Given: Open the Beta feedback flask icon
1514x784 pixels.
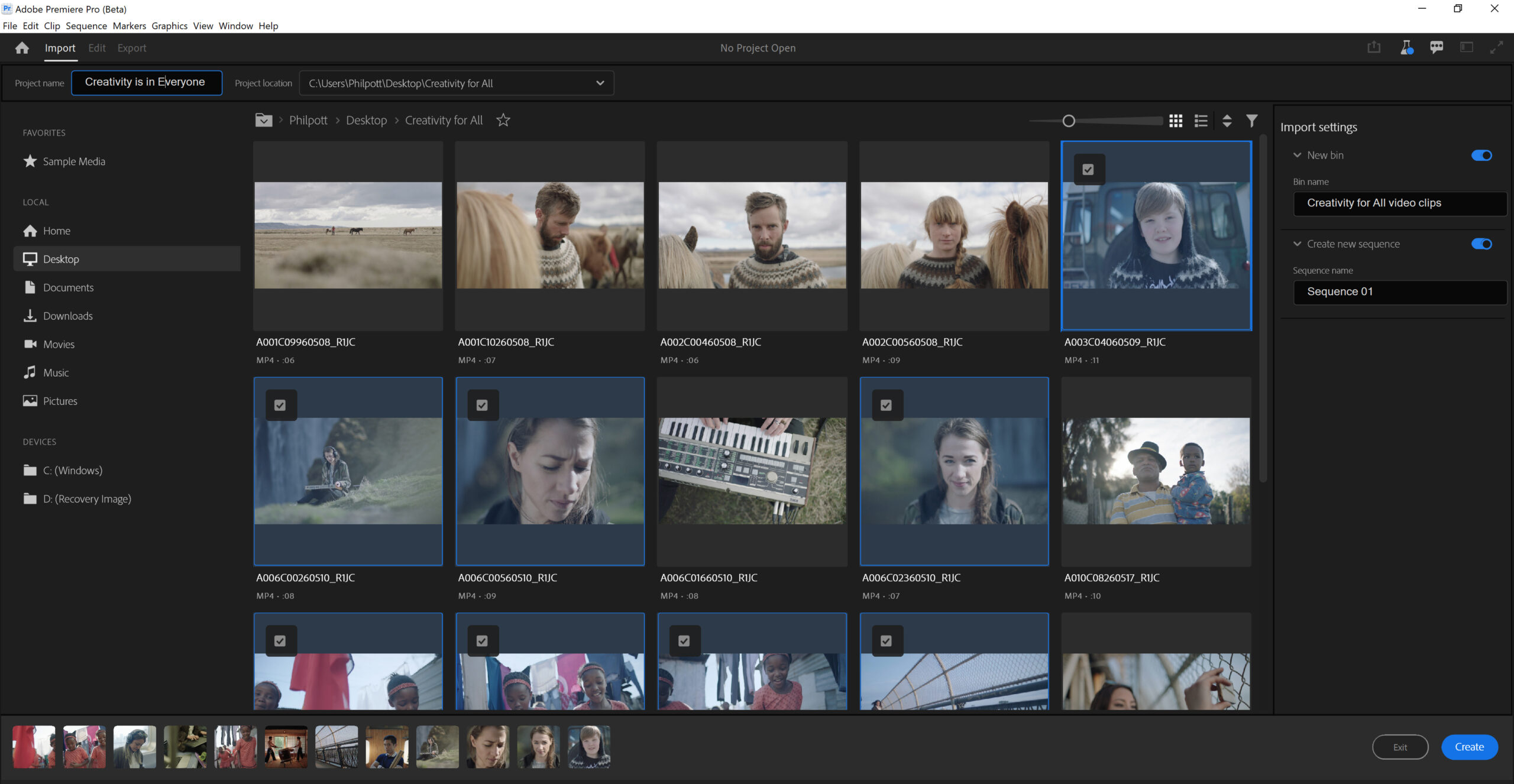Looking at the screenshot, I should [1407, 47].
